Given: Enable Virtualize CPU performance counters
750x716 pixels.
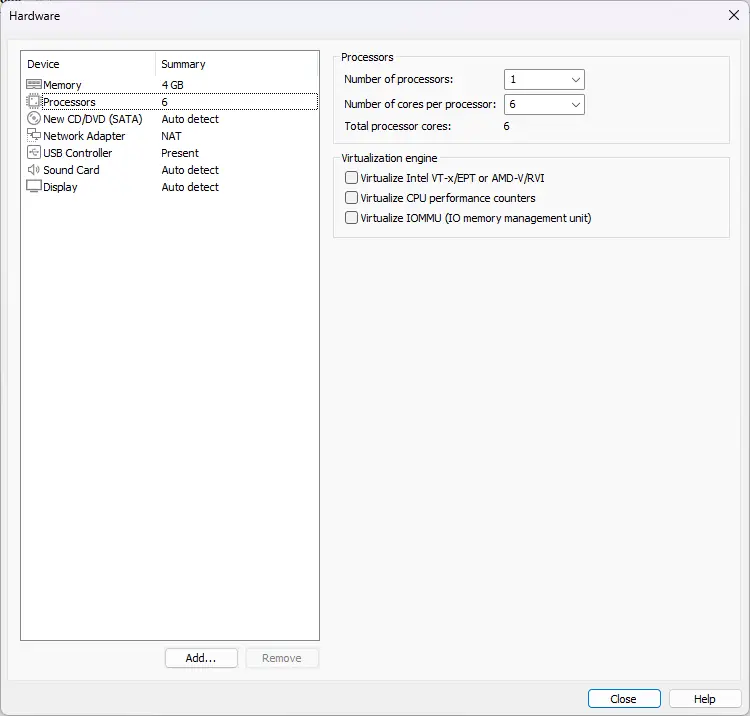Looking at the screenshot, I should [x=351, y=198].
